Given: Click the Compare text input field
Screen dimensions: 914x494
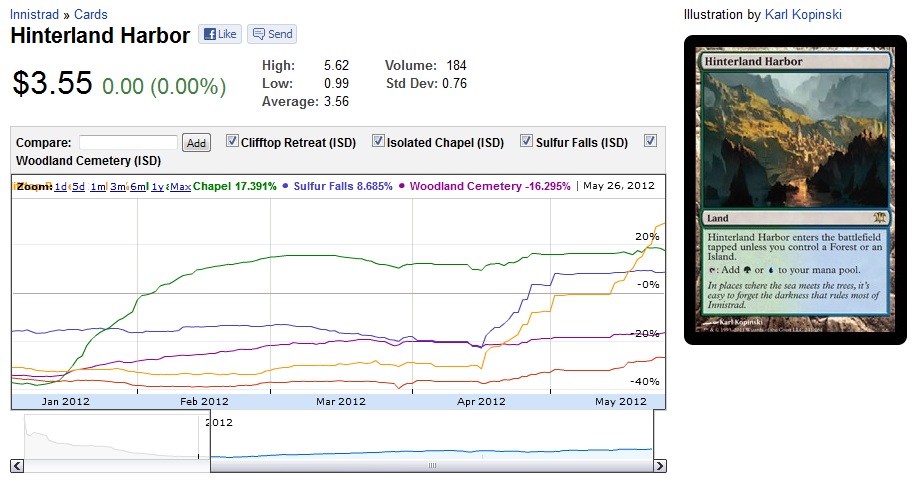Looking at the screenshot, I should click(x=128, y=143).
